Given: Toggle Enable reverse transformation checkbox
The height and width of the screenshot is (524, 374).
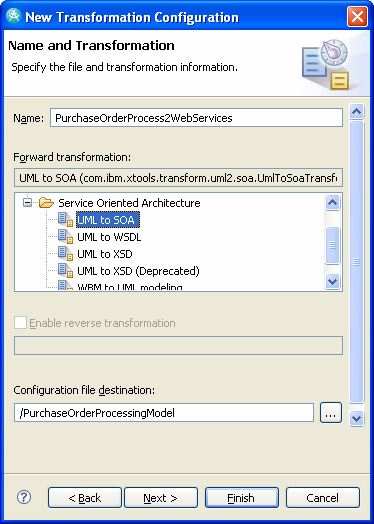Looking at the screenshot, I should pyautogui.click(x=20, y=323).
